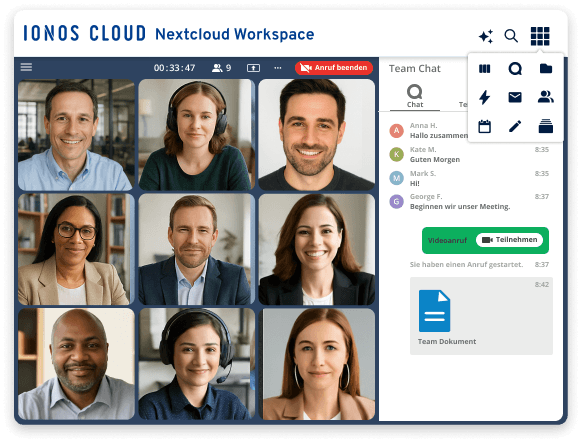582x443 pixels.
Task: Open the stacked archive app icon
Action: click(x=546, y=126)
